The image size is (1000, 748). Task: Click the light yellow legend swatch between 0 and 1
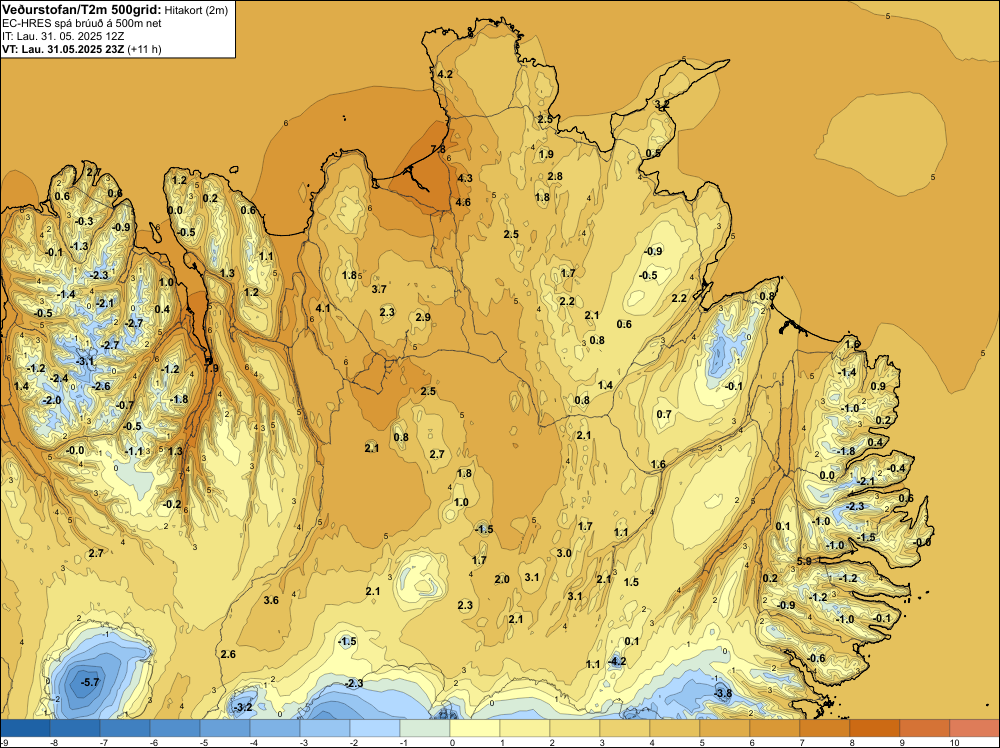click(474, 728)
